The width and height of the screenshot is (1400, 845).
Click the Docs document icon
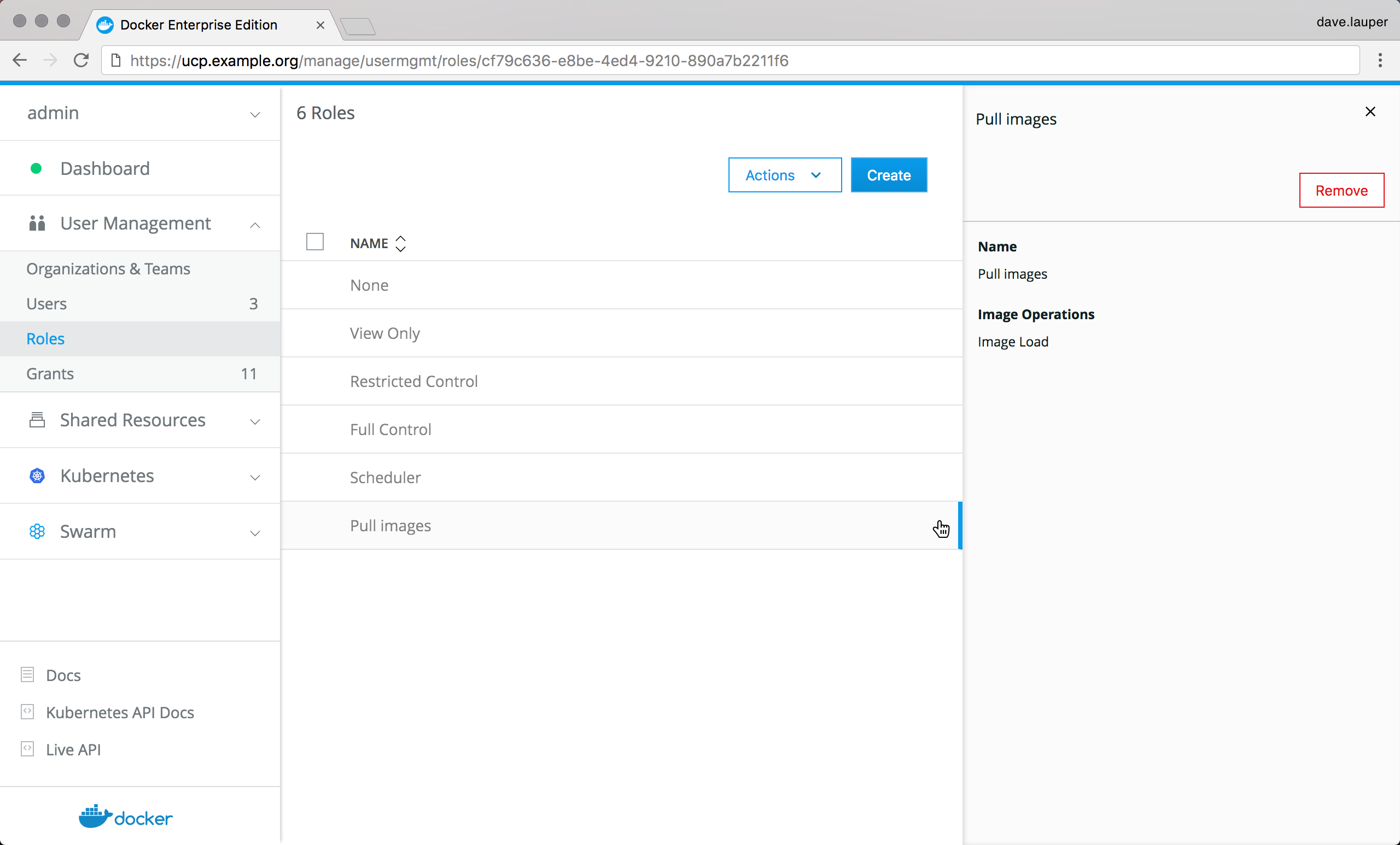(x=27, y=674)
